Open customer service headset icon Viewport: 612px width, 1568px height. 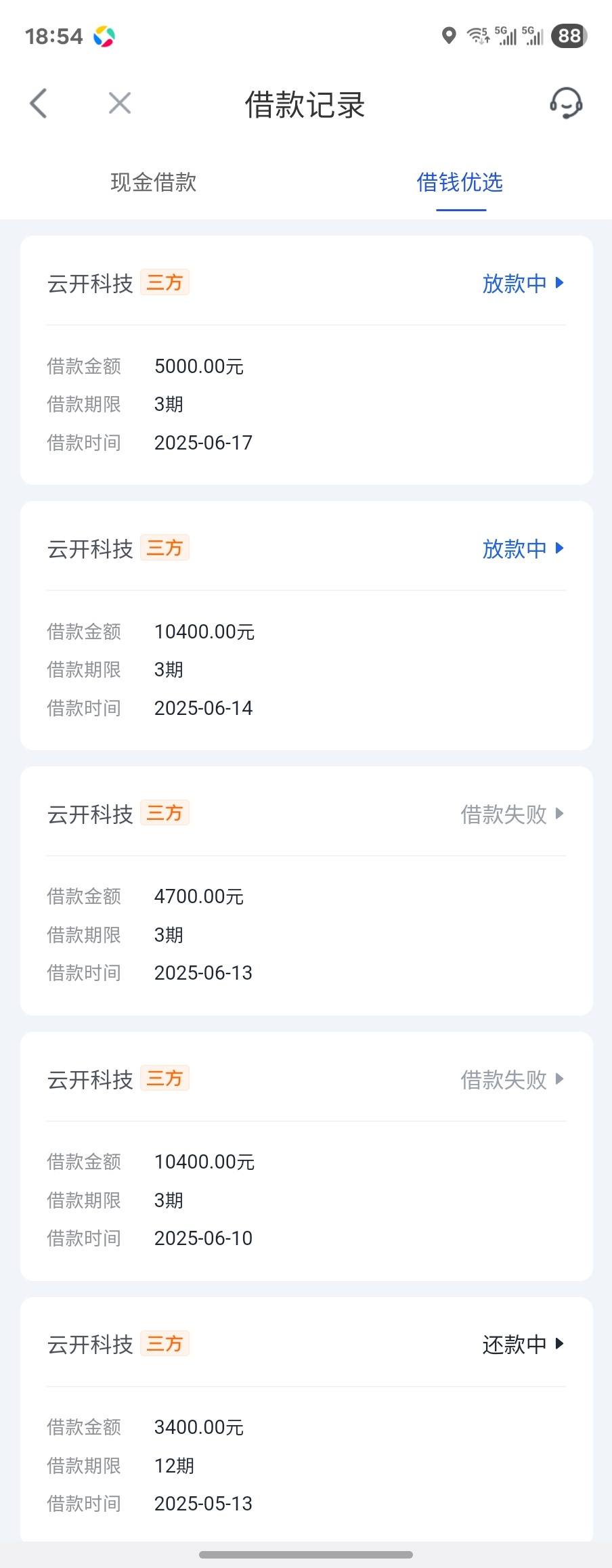coord(566,104)
